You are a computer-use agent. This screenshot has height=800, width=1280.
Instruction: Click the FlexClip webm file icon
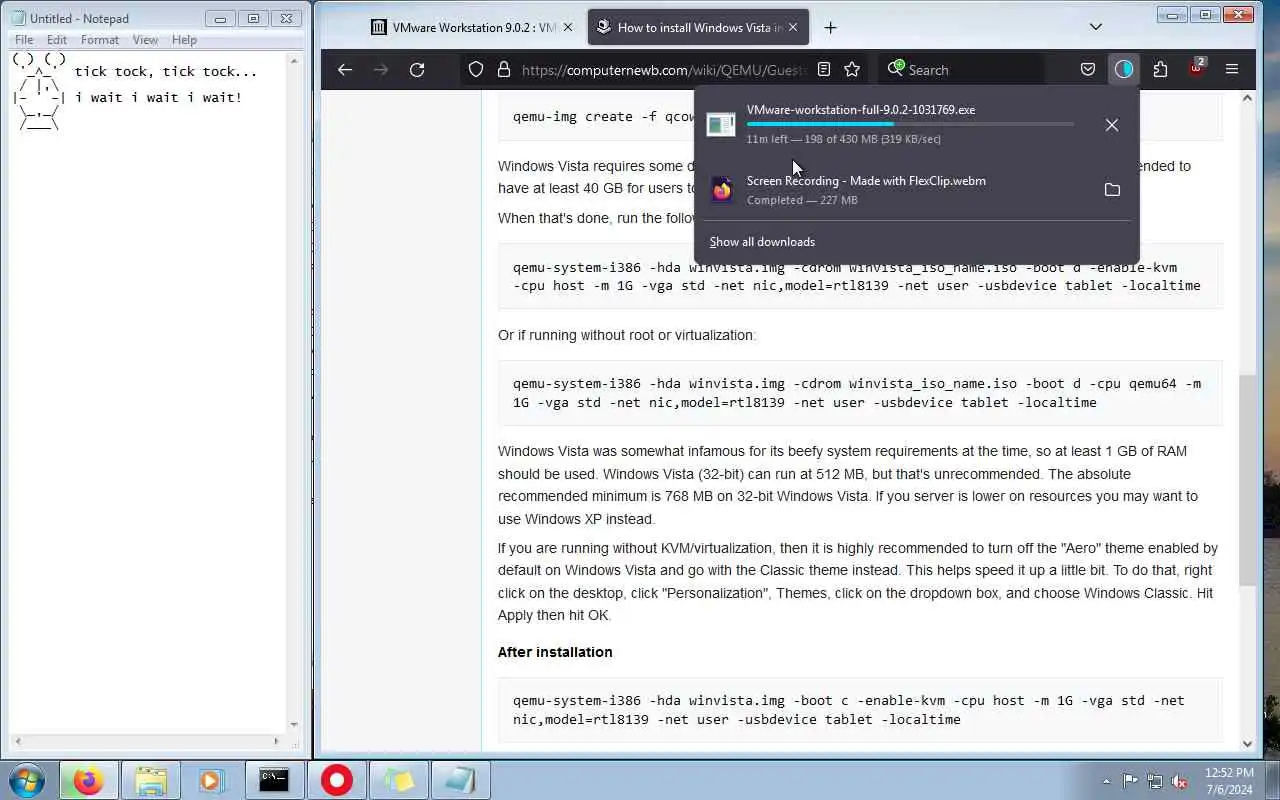721,189
